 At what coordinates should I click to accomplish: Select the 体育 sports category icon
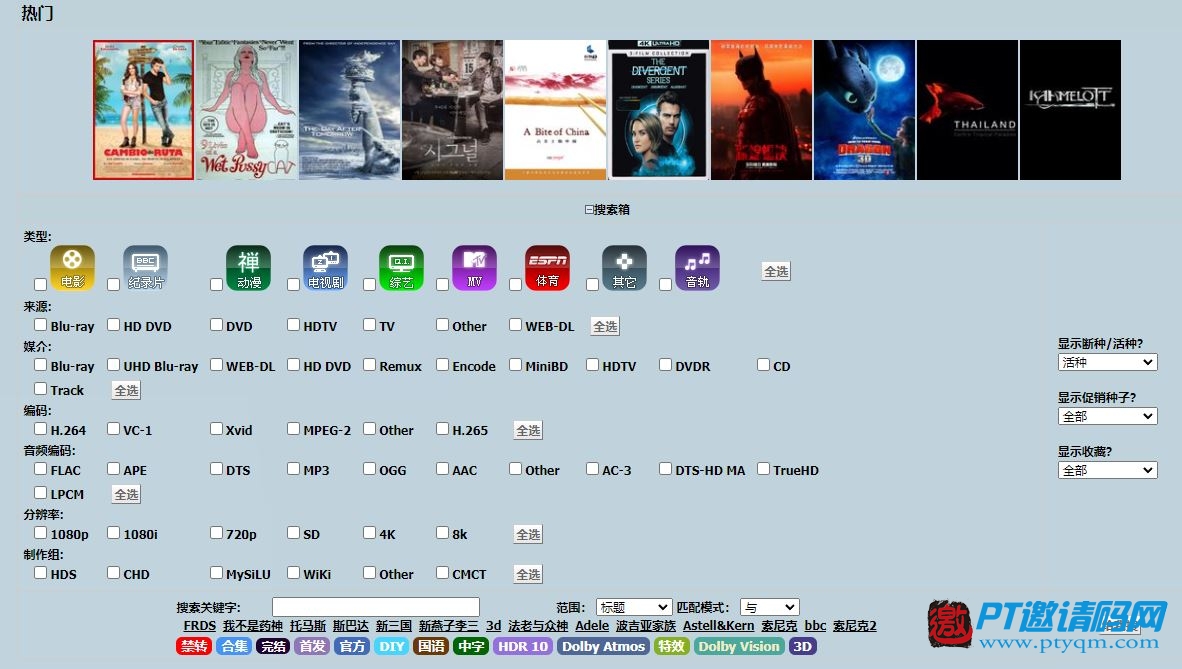[x=547, y=268]
